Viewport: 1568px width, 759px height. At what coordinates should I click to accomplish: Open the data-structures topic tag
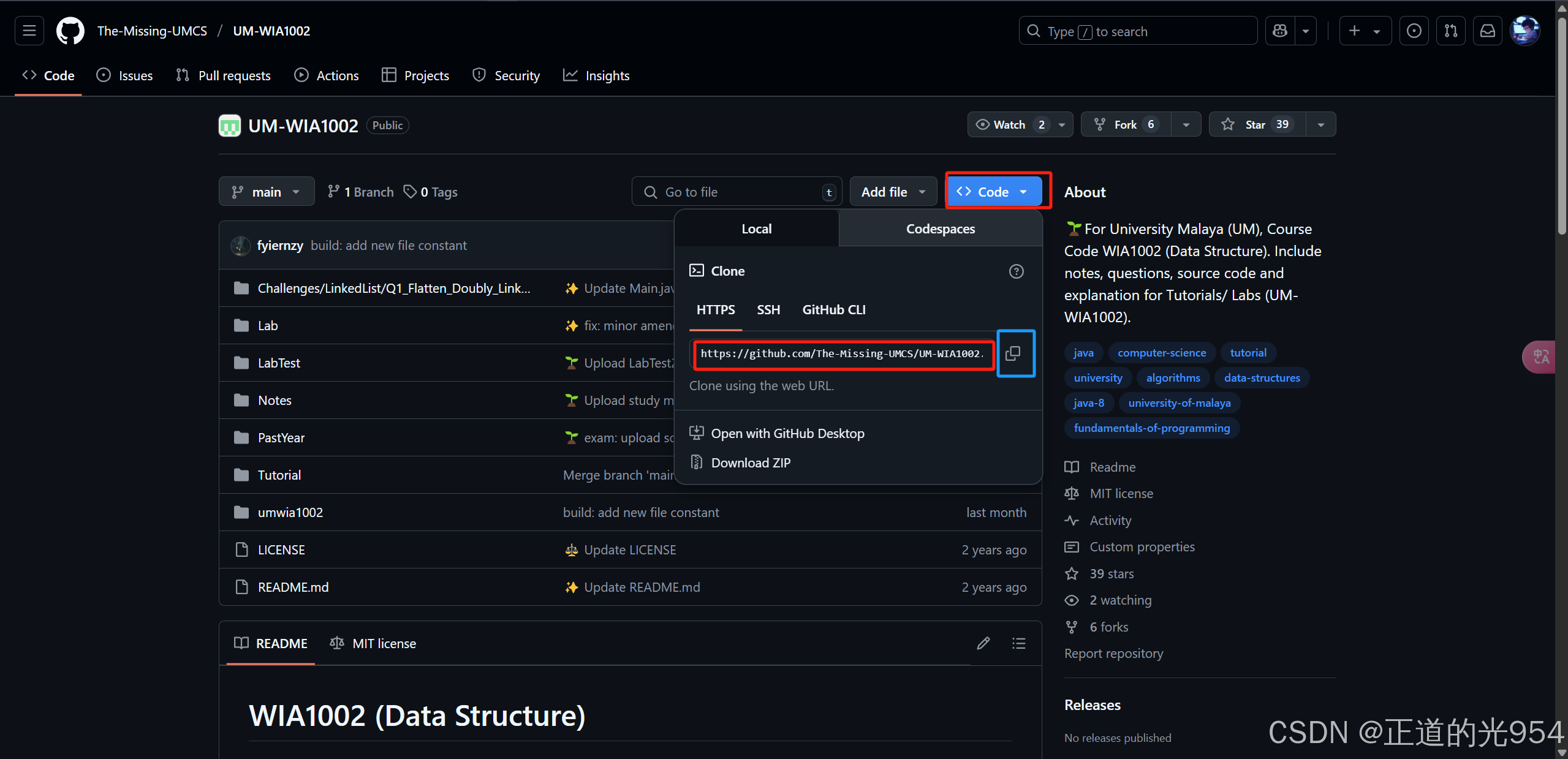[1262, 378]
